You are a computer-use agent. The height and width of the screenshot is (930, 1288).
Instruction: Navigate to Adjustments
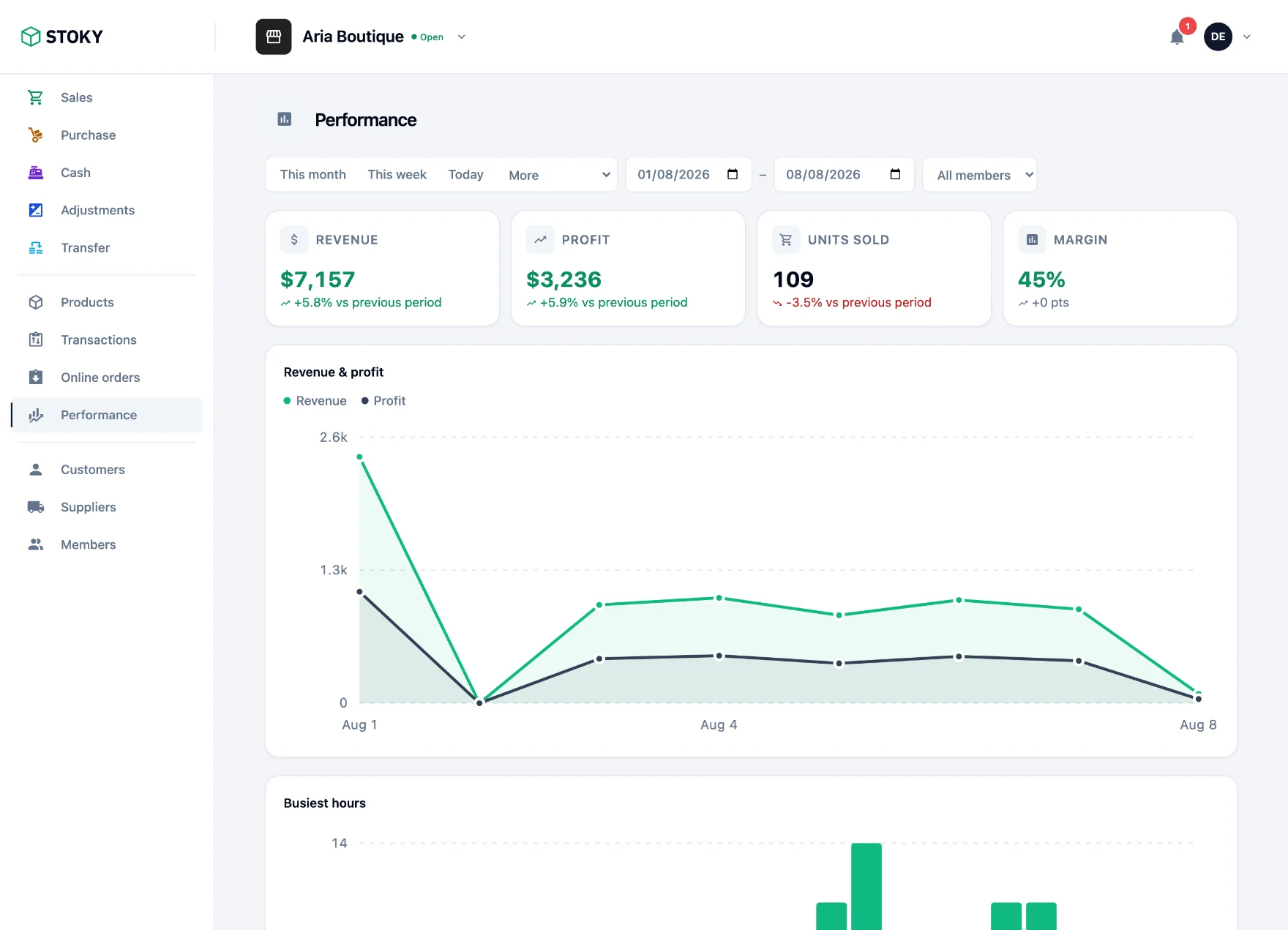107,210
